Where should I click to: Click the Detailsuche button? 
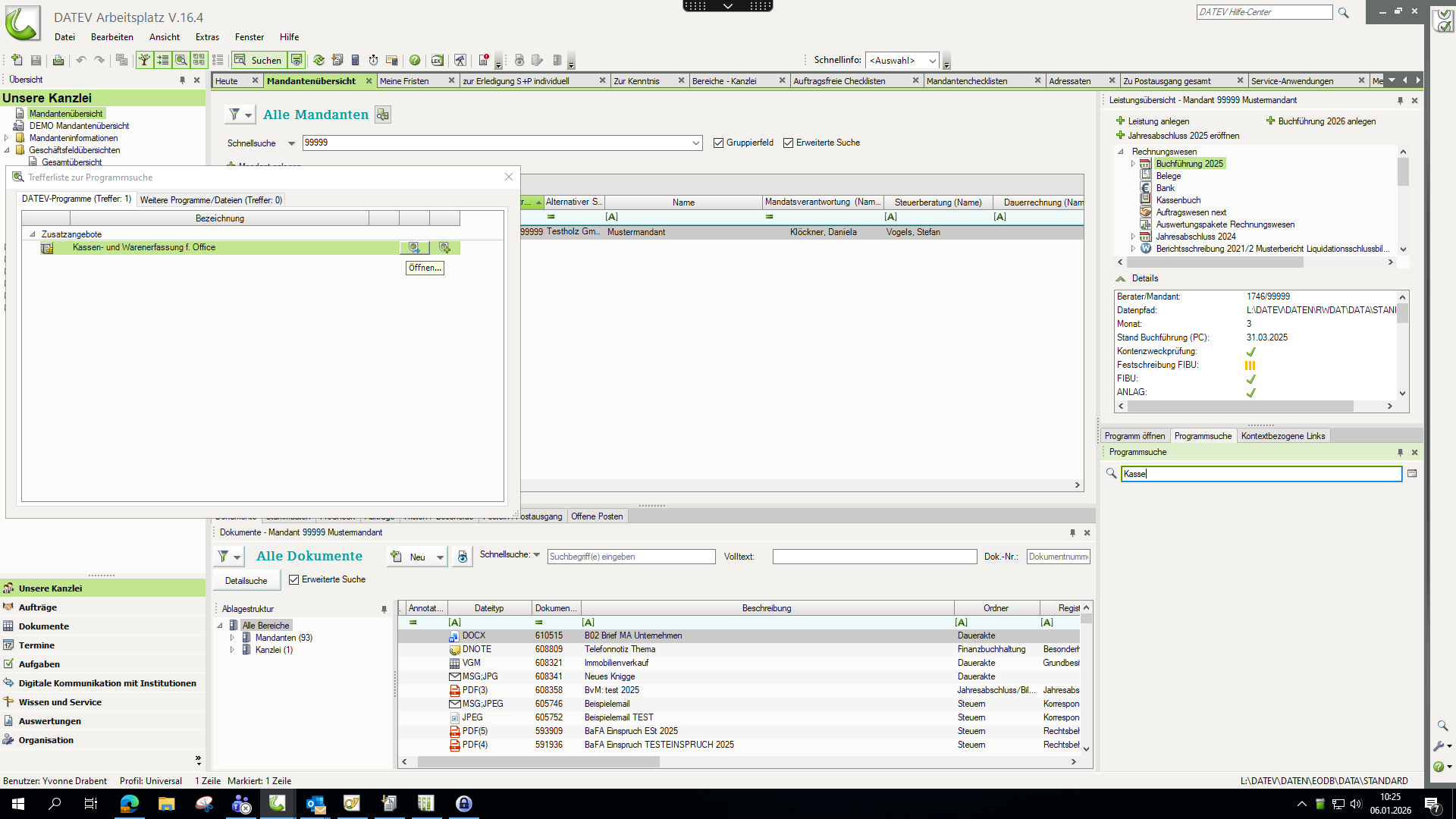(246, 581)
